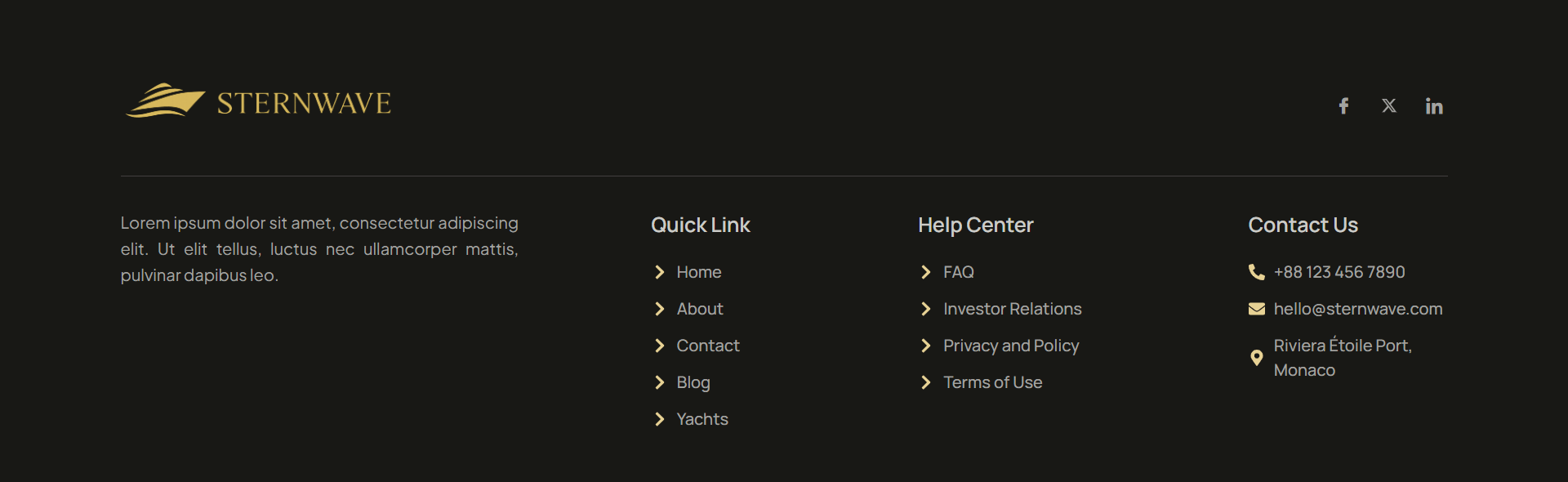Email hello@sternwave.com
The width and height of the screenshot is (1568, 482).
[x=1358, y=309]
